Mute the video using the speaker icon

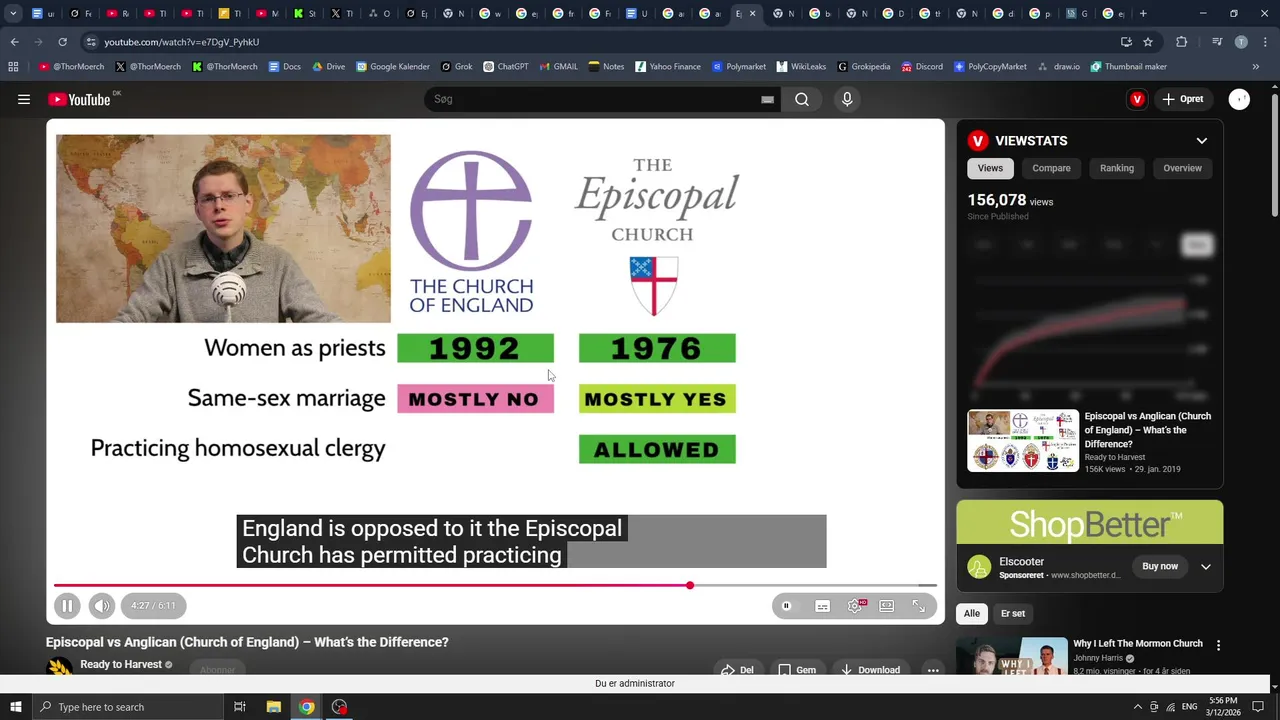(102, 605)
